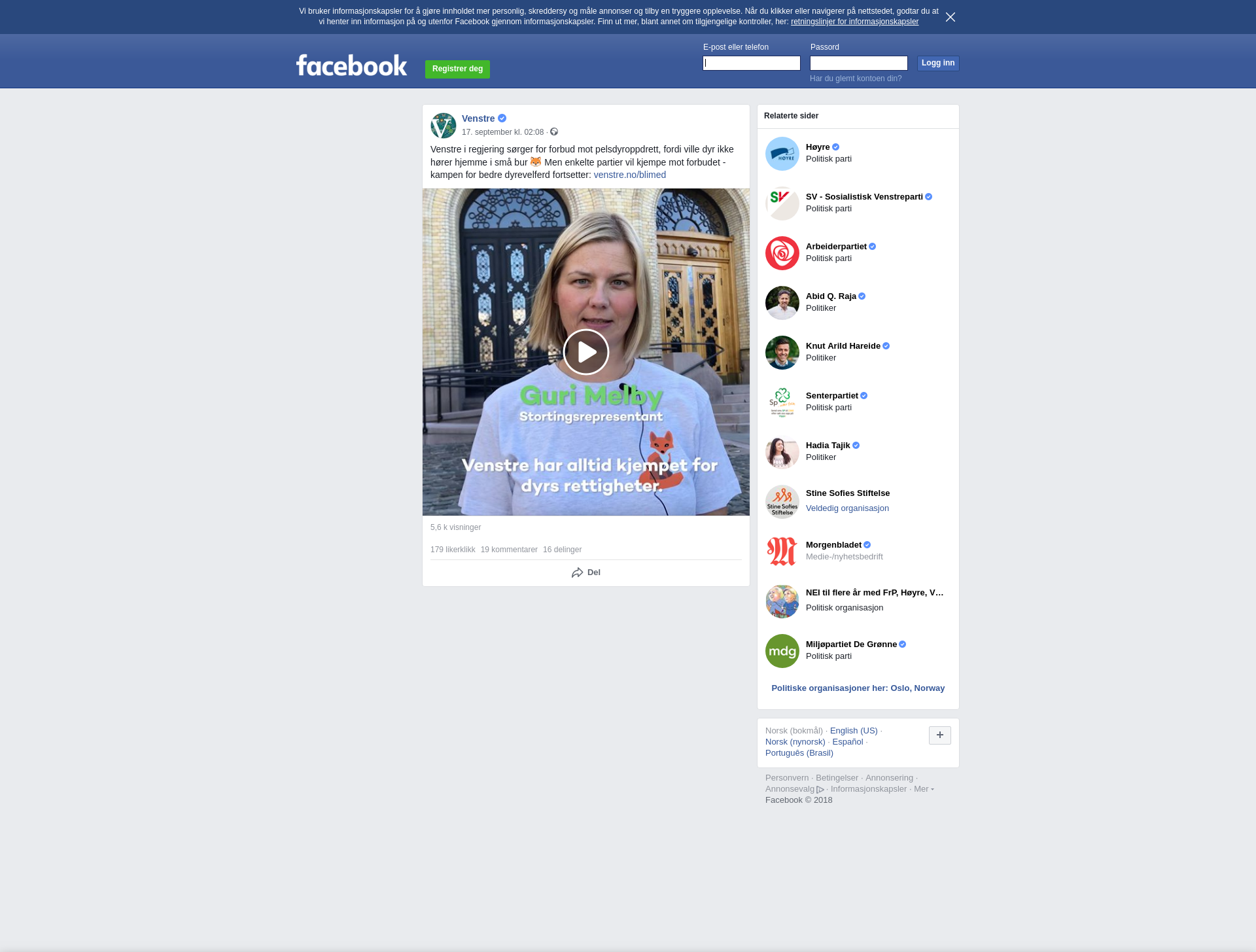This screenshot has height=952, width=1256.
Task: Click the public globe privacy icon
Action: 554,132
